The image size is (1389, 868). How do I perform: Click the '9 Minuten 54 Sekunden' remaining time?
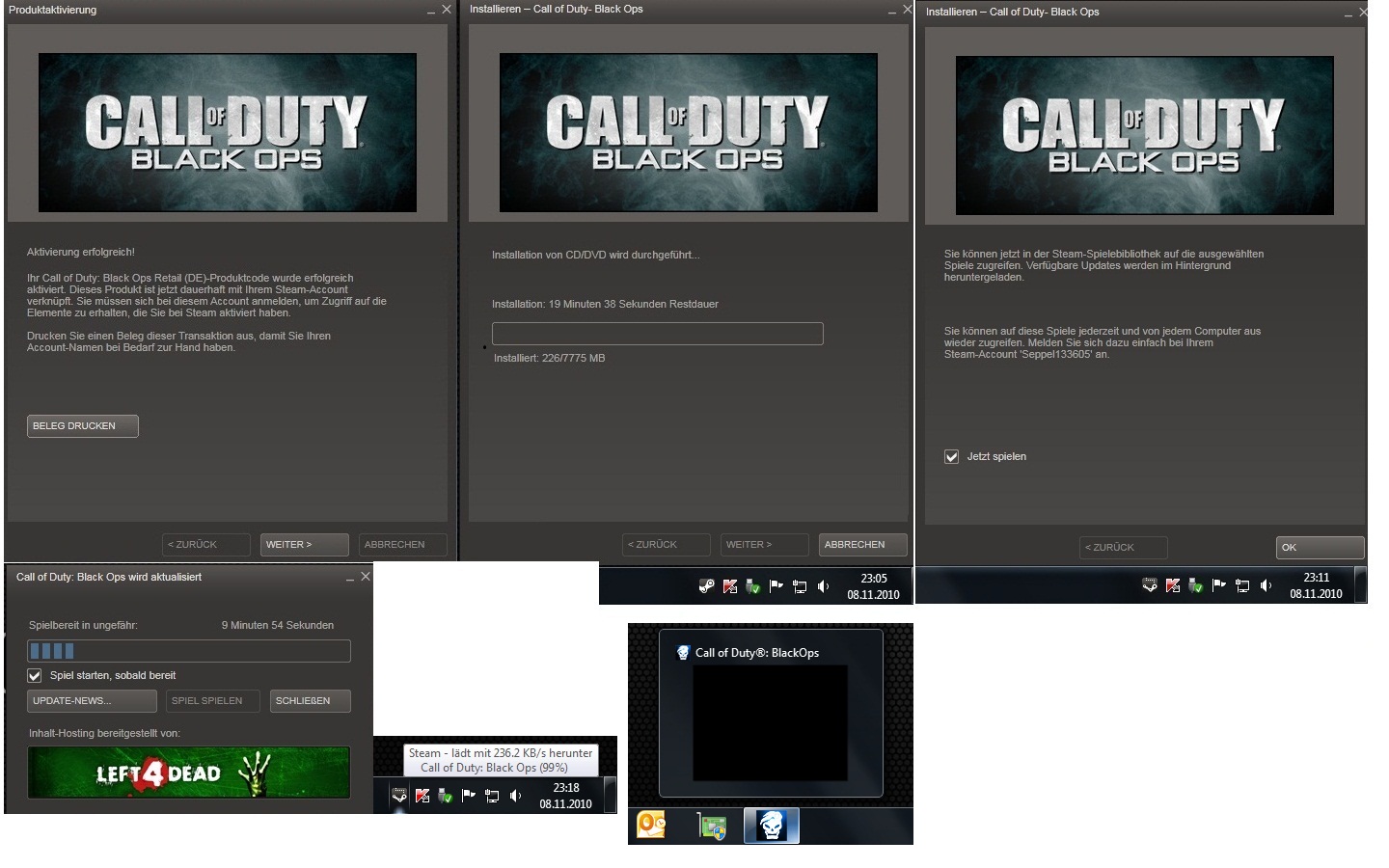pyautogui.click(x=278, y=626)
